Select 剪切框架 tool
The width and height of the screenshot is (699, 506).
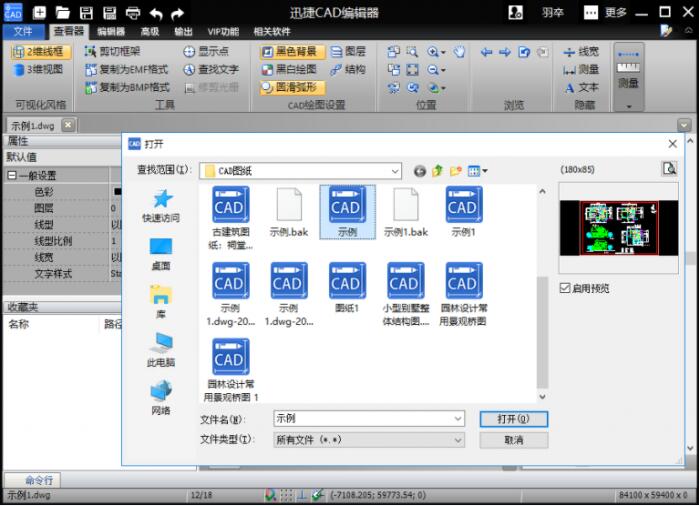click(x=112, y=51)
